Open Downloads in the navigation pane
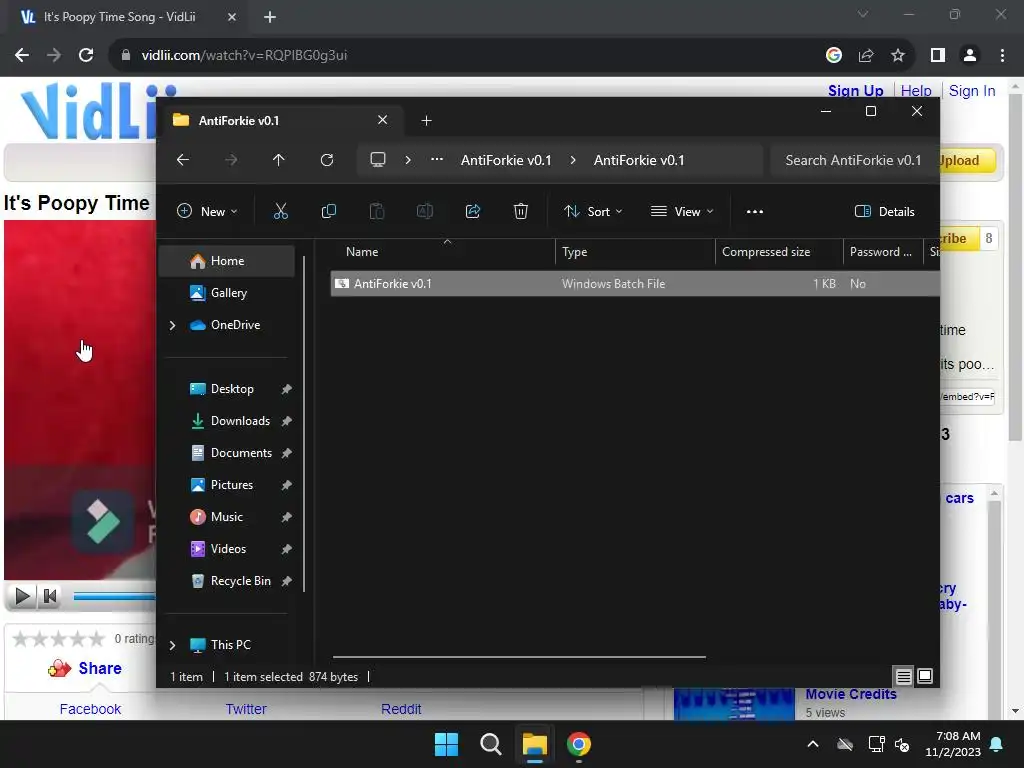Screen dimensions: 1024x768 (x=227, y=421)
